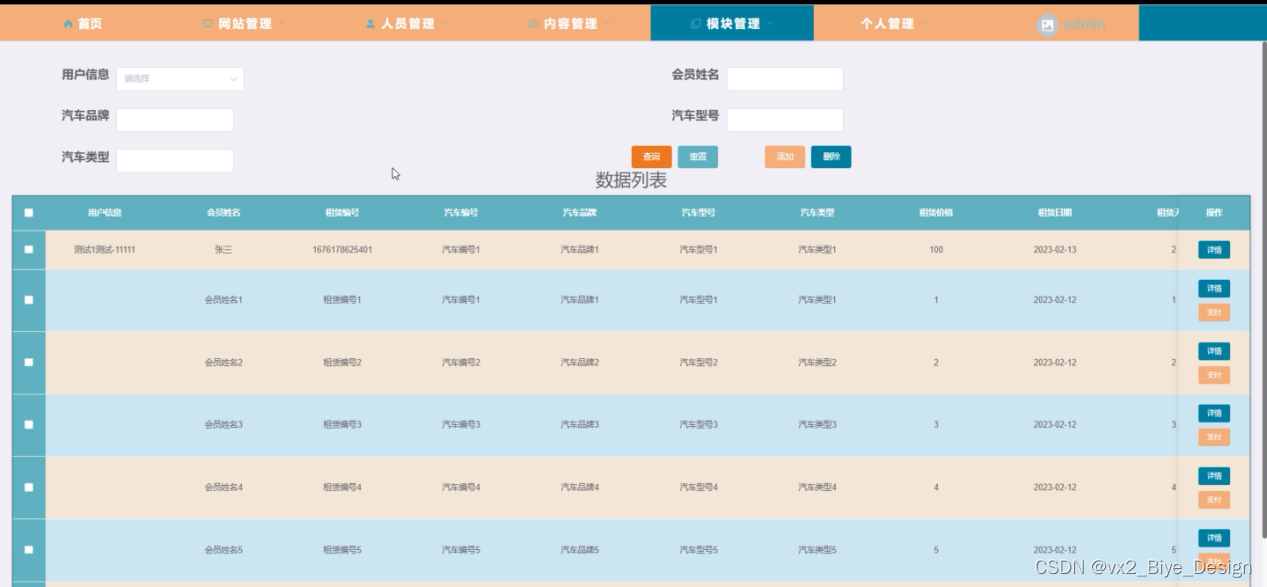Click the 删除 button
This screenshot has height=587, width=1267.
click(x=831, y=157)
